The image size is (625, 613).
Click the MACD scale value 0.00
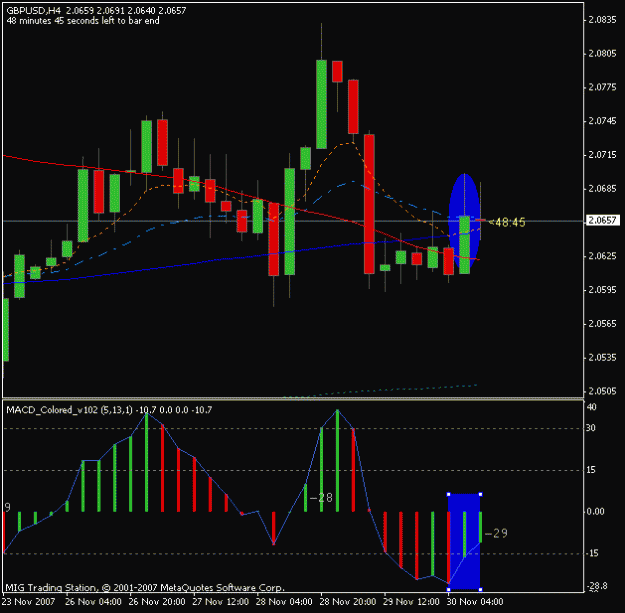pos(596,512)
